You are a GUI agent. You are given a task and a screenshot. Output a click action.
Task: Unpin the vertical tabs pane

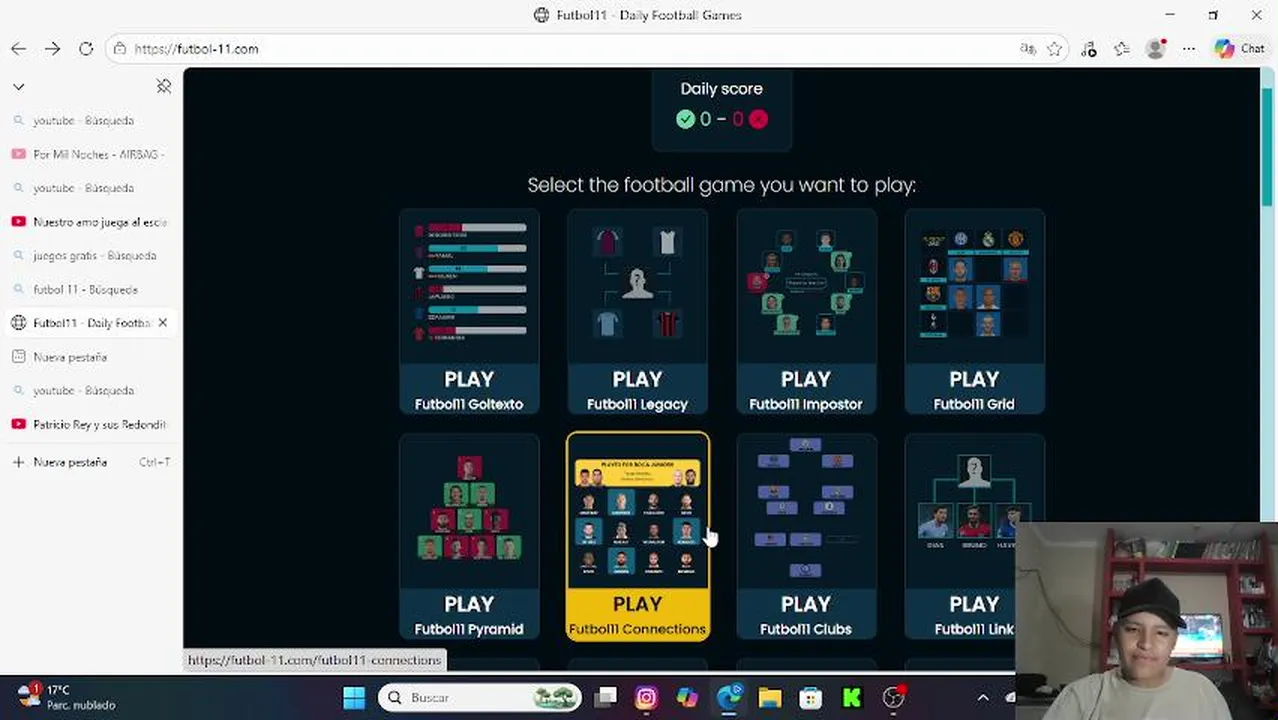click(x=164, y=87)
